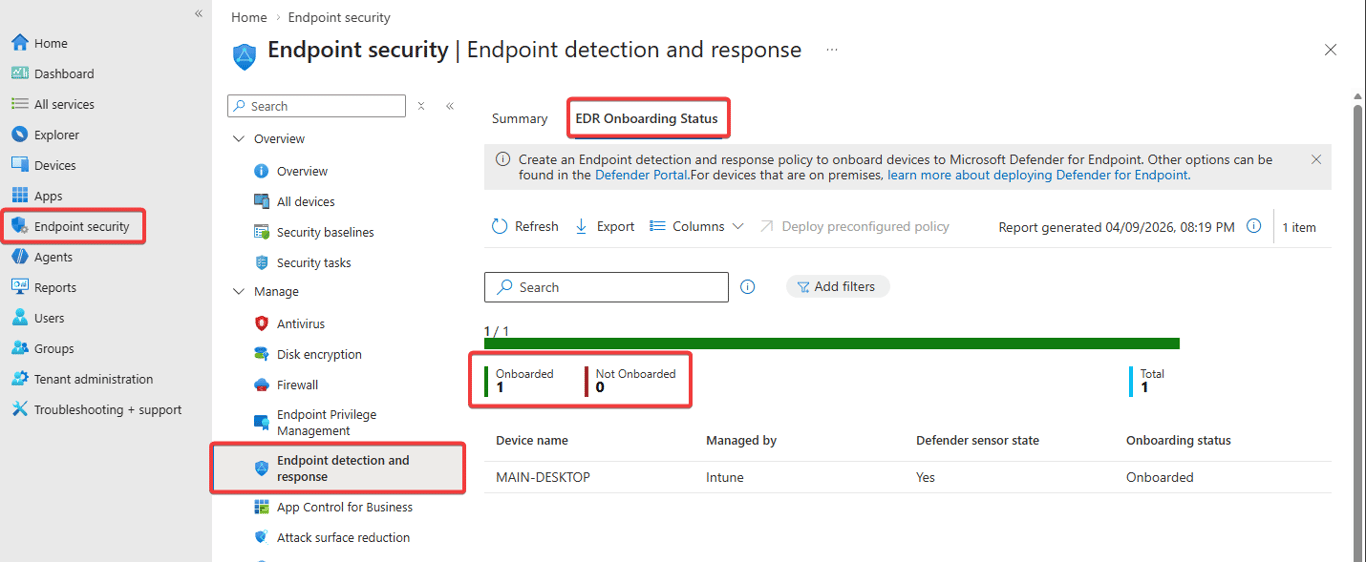The image size is (1366, 562).
Task: Collapse the Manage section chevron
Action: coord(238,292)
